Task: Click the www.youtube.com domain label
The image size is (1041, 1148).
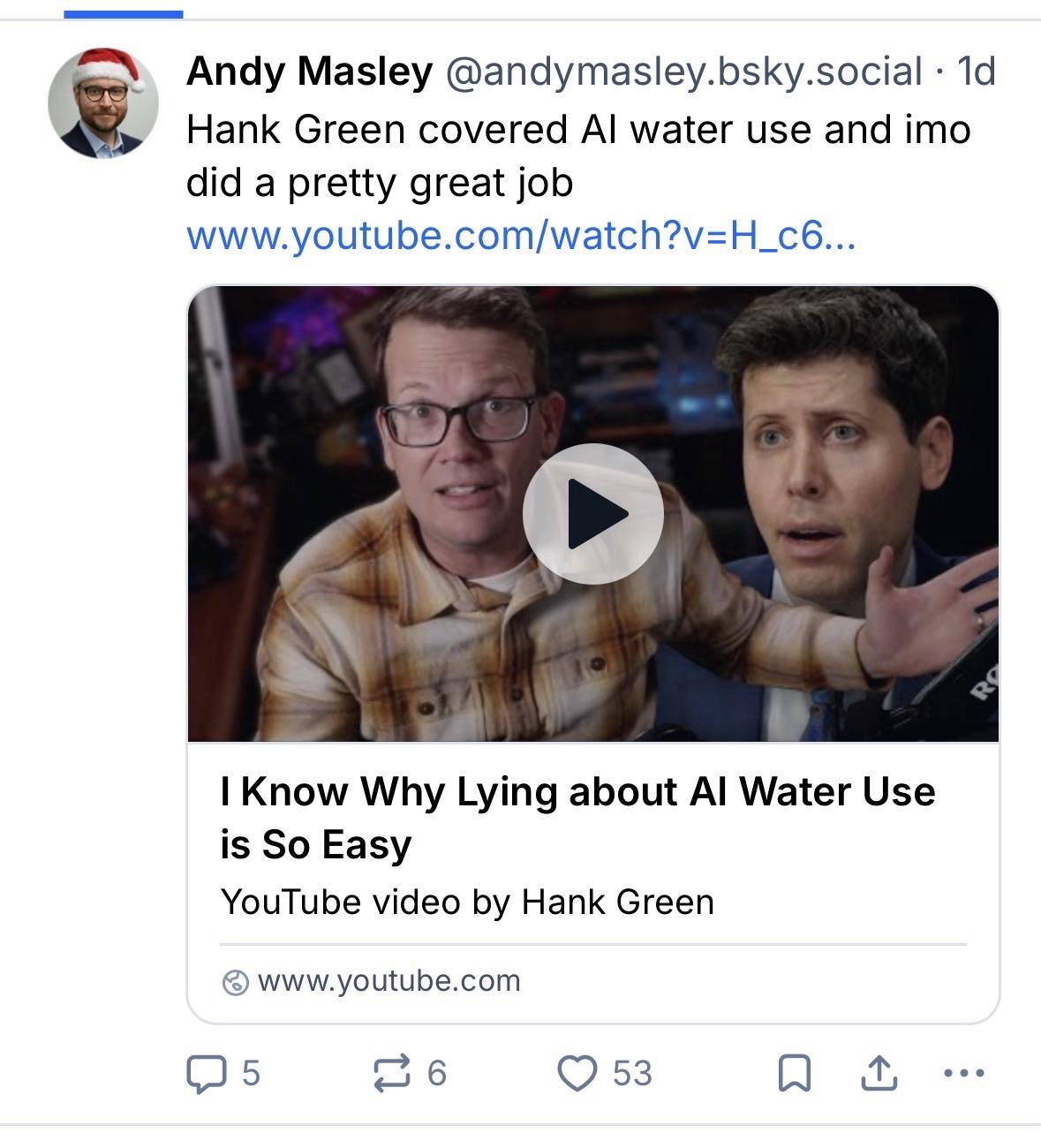Action: [388, 981]
